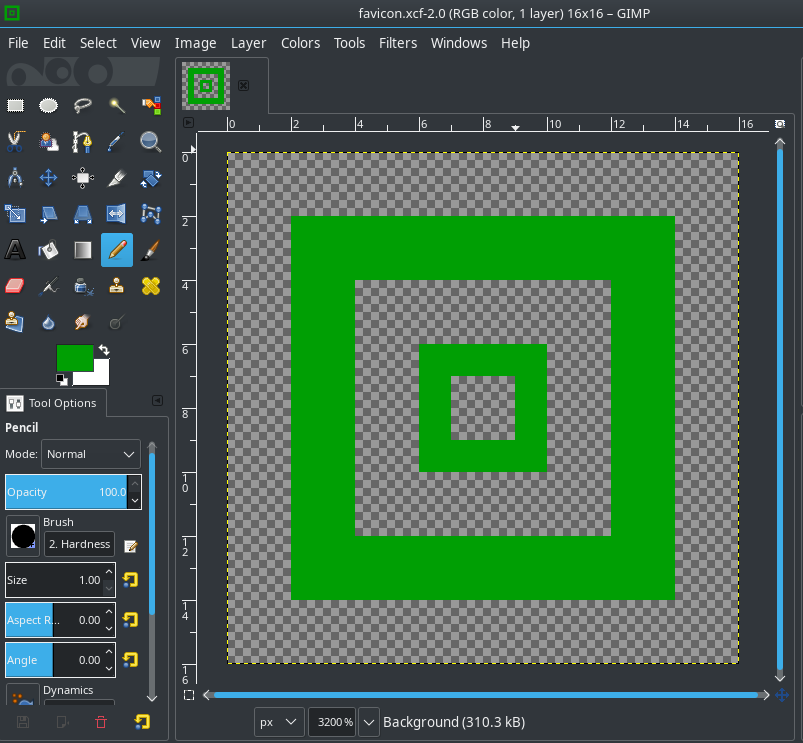Click the favicon image tab thumbnail

206,86
